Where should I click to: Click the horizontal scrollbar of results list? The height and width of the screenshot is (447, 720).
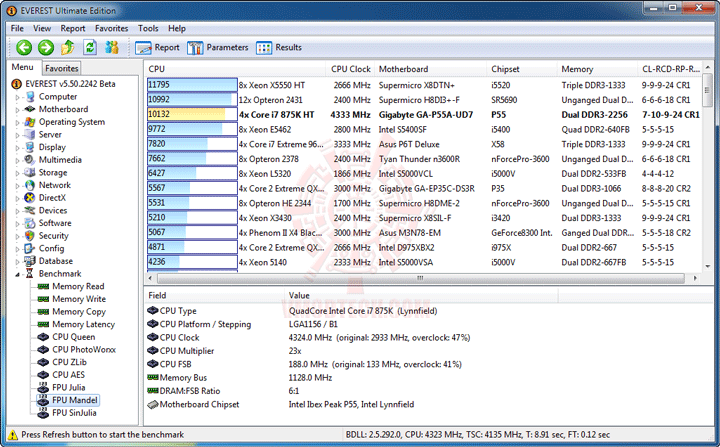point(420,278)
